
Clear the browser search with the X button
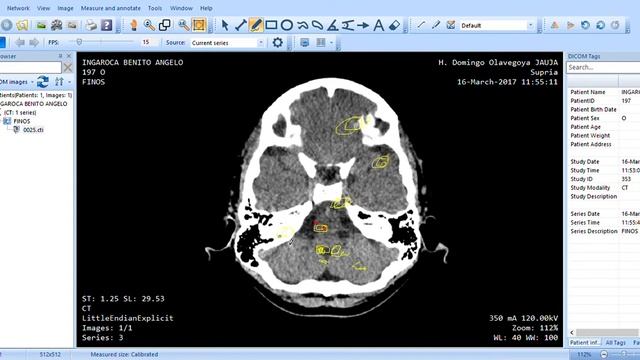(68, 68)
